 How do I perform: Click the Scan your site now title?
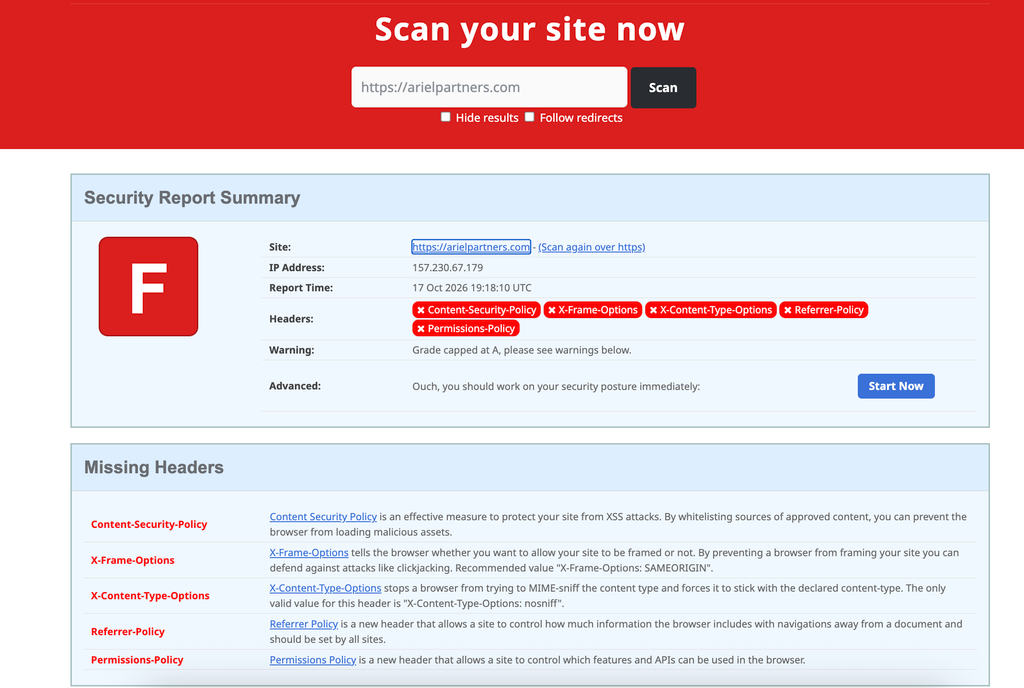coord(530,29)
